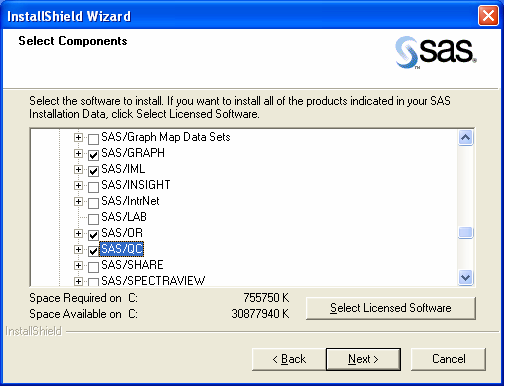Uncheck the SAS/GRAPH checkbox
This screenshot has height=387, width=505.
tap(93, 155)
